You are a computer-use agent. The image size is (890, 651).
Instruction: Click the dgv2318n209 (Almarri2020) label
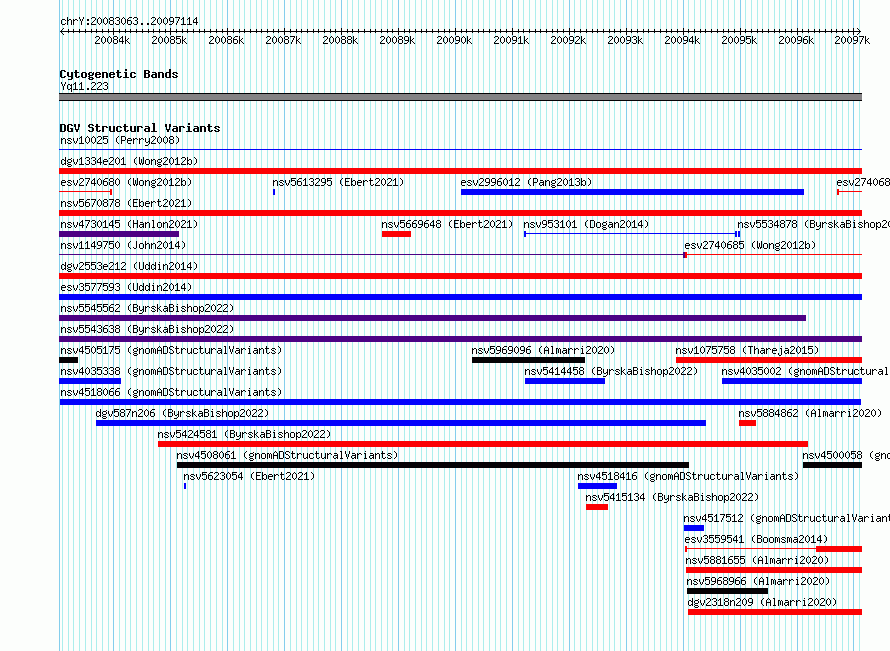coord(762,602)
